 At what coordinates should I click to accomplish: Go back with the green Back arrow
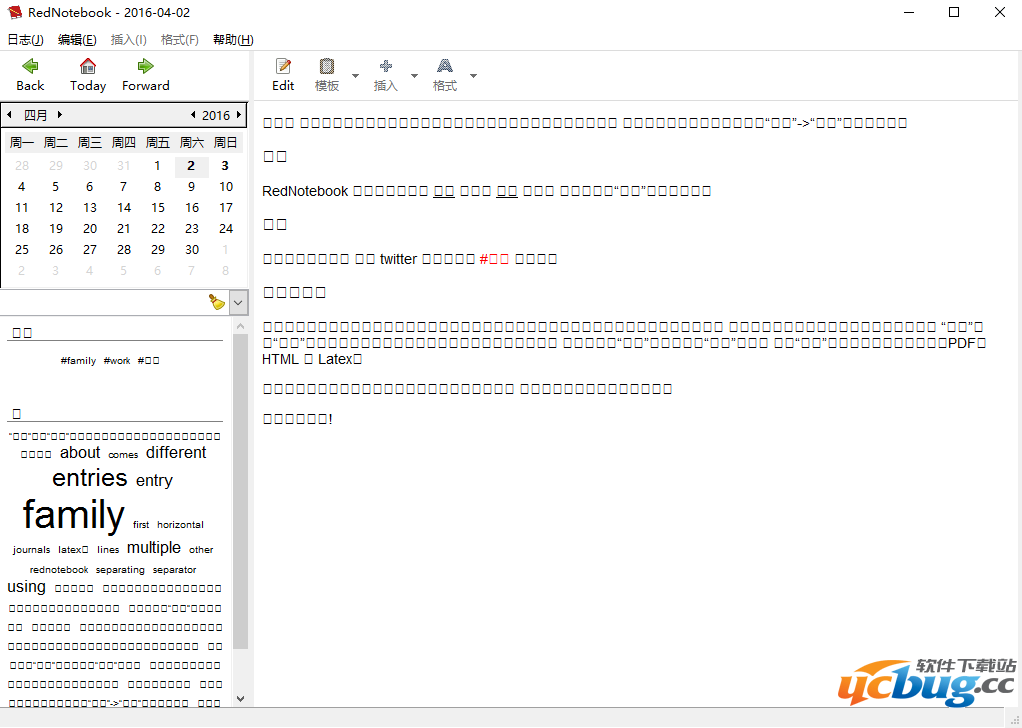tap(30, 75)
